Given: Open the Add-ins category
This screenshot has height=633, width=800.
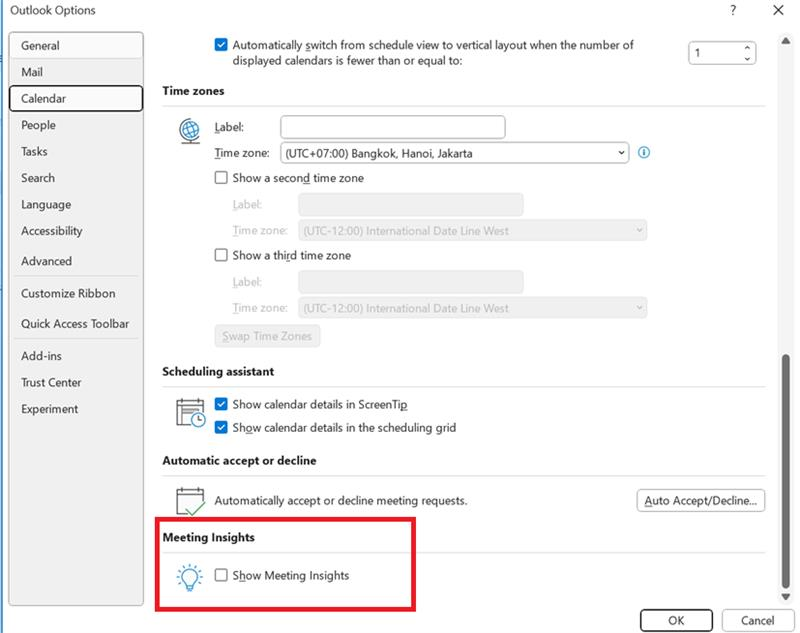Looking at the screenshot, I should pyautogui.click(x=76, y=356).
